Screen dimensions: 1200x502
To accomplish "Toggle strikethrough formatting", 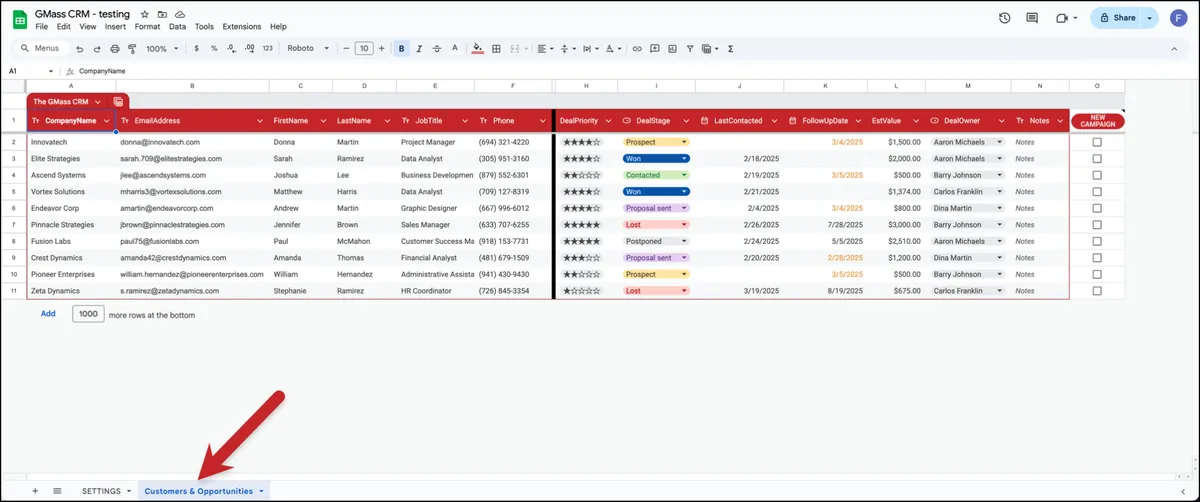I will [x=437, y=48].
